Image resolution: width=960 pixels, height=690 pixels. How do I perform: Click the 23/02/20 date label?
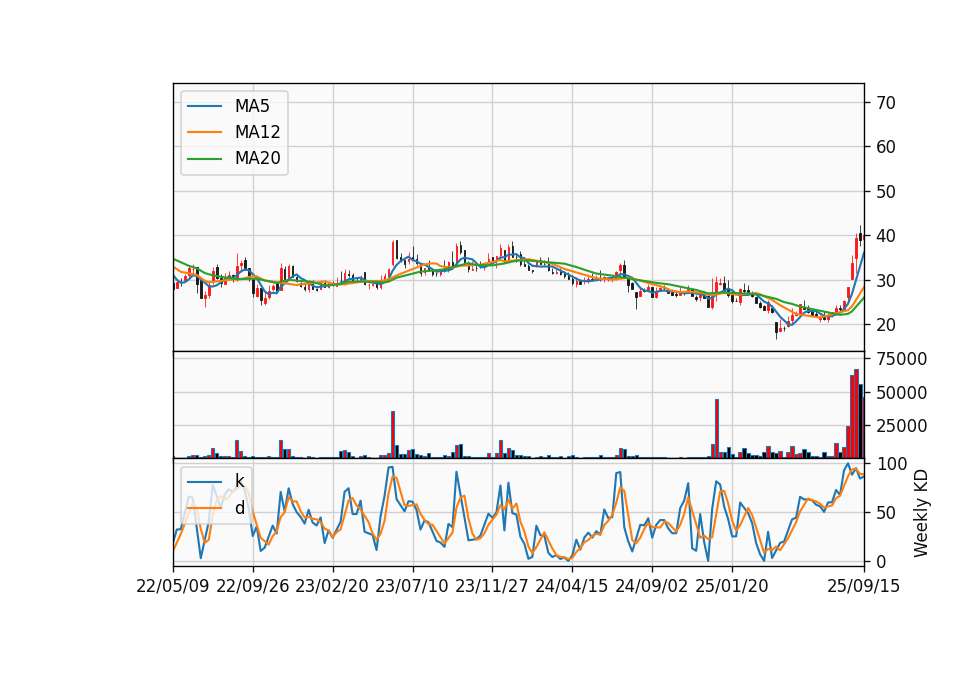[332, 586]
